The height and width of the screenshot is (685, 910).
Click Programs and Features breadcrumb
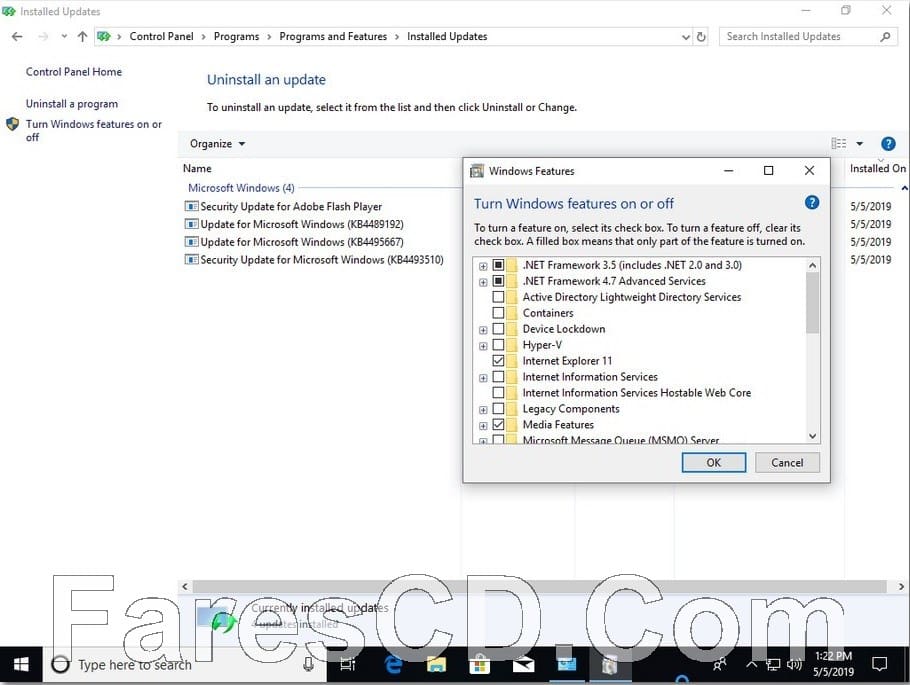[333, 37]
